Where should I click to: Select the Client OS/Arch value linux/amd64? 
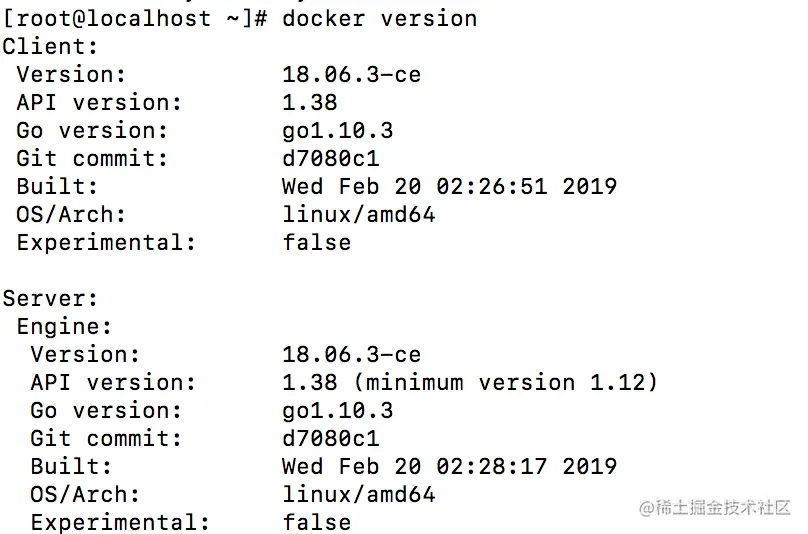click(x=358, y=214)
